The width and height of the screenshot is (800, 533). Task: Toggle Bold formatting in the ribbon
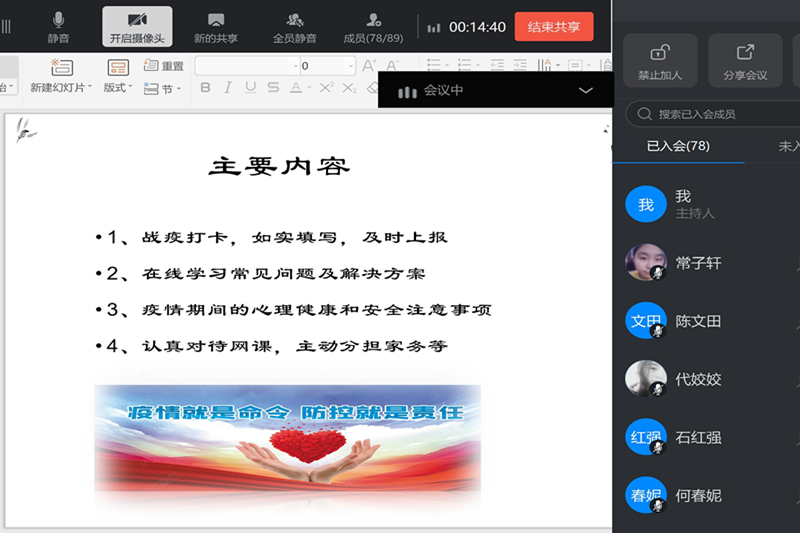point(205,88)
